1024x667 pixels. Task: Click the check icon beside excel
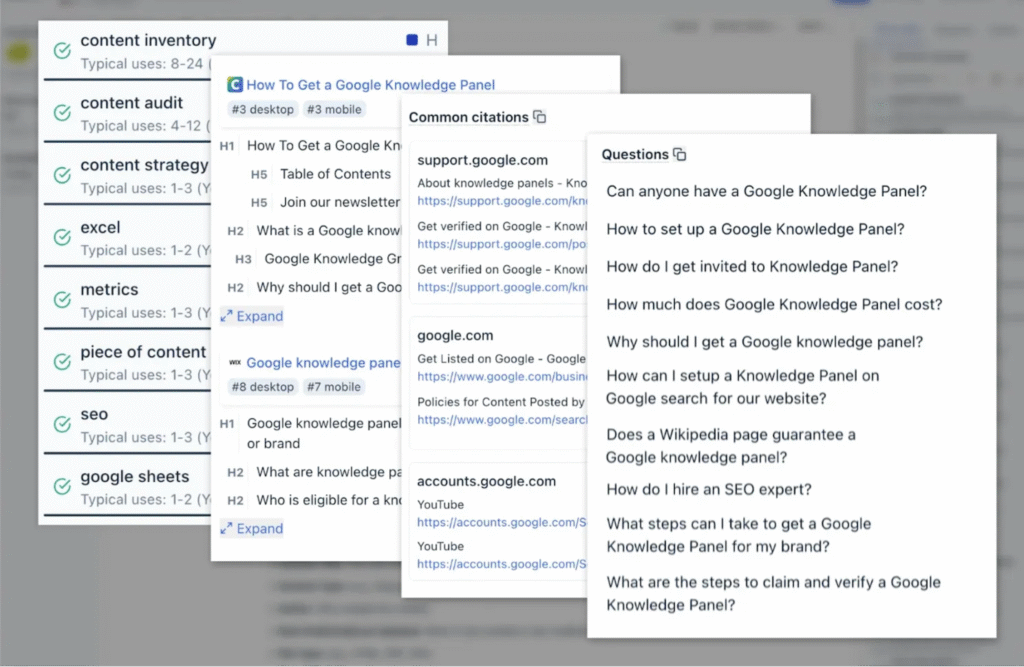[63, 237]
